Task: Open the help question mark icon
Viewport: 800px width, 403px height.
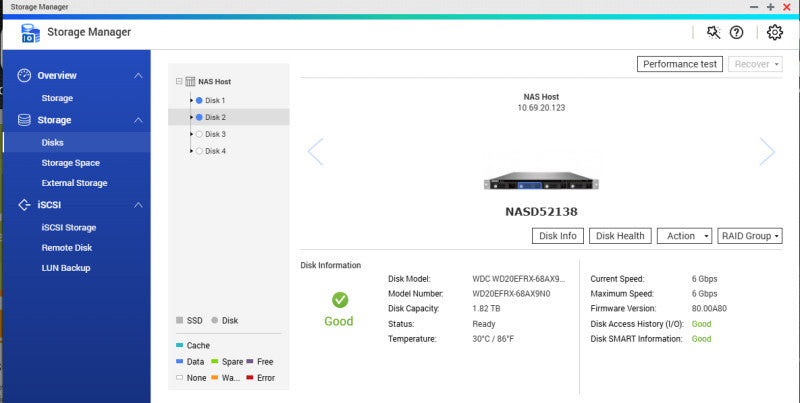Action: click(736, 33)
